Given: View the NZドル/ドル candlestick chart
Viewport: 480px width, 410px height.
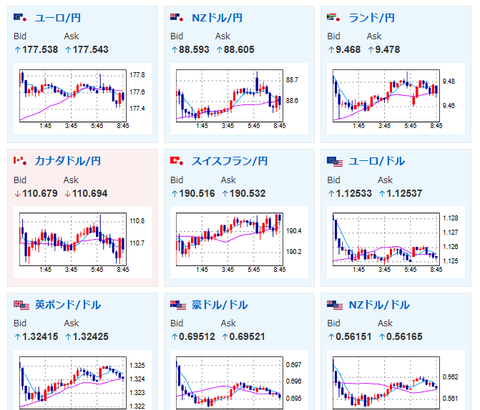Looking at the screenshot, I should point(396,380).
